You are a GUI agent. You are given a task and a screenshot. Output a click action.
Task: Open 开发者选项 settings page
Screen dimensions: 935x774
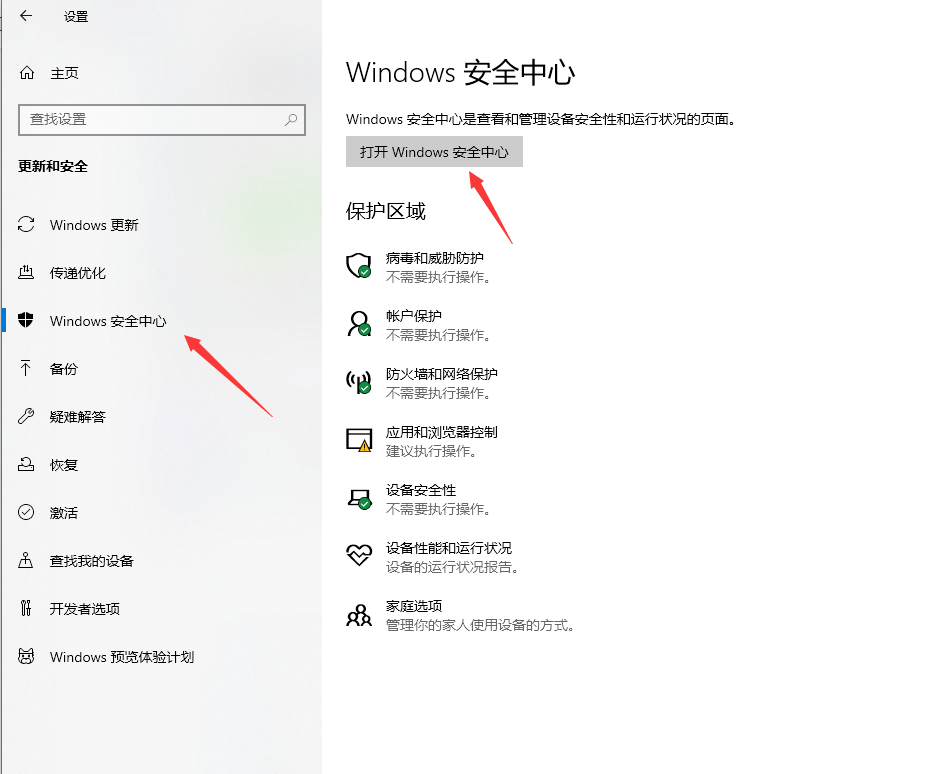point(85,608)
